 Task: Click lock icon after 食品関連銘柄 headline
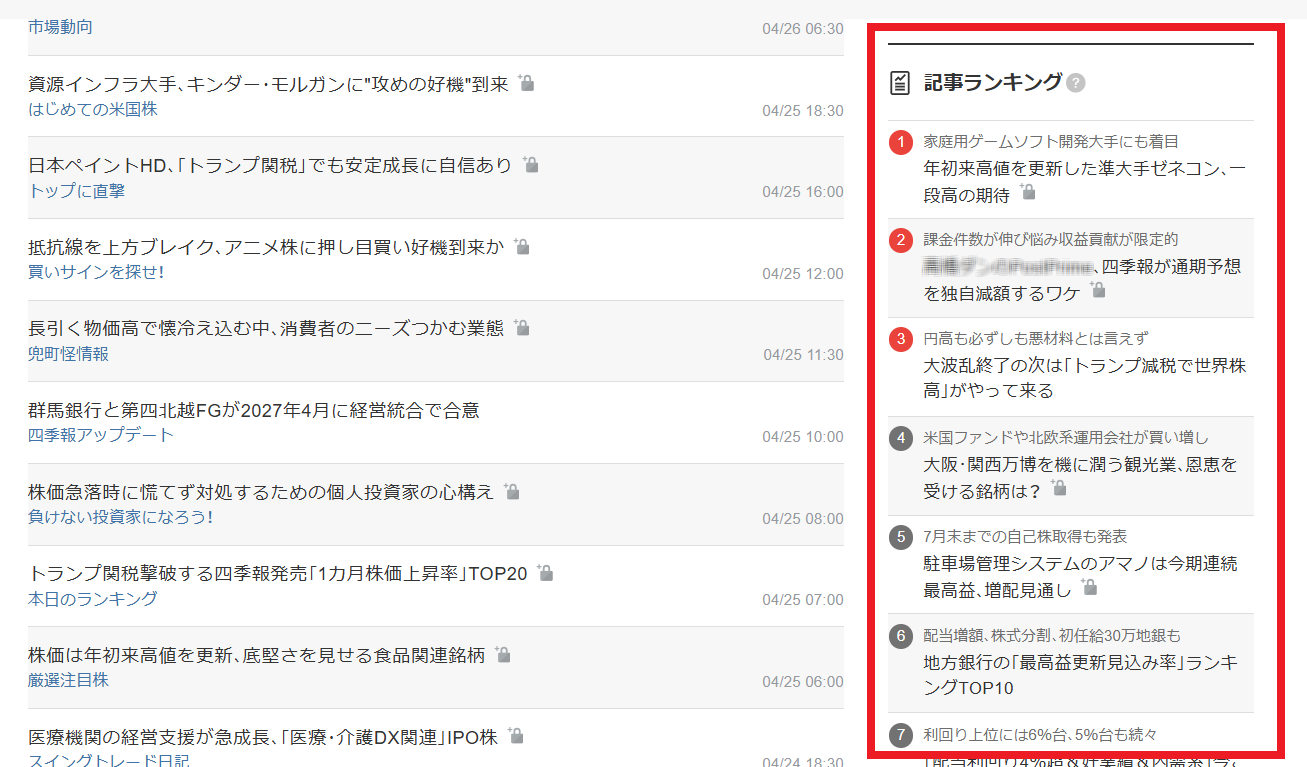[502, 654]
